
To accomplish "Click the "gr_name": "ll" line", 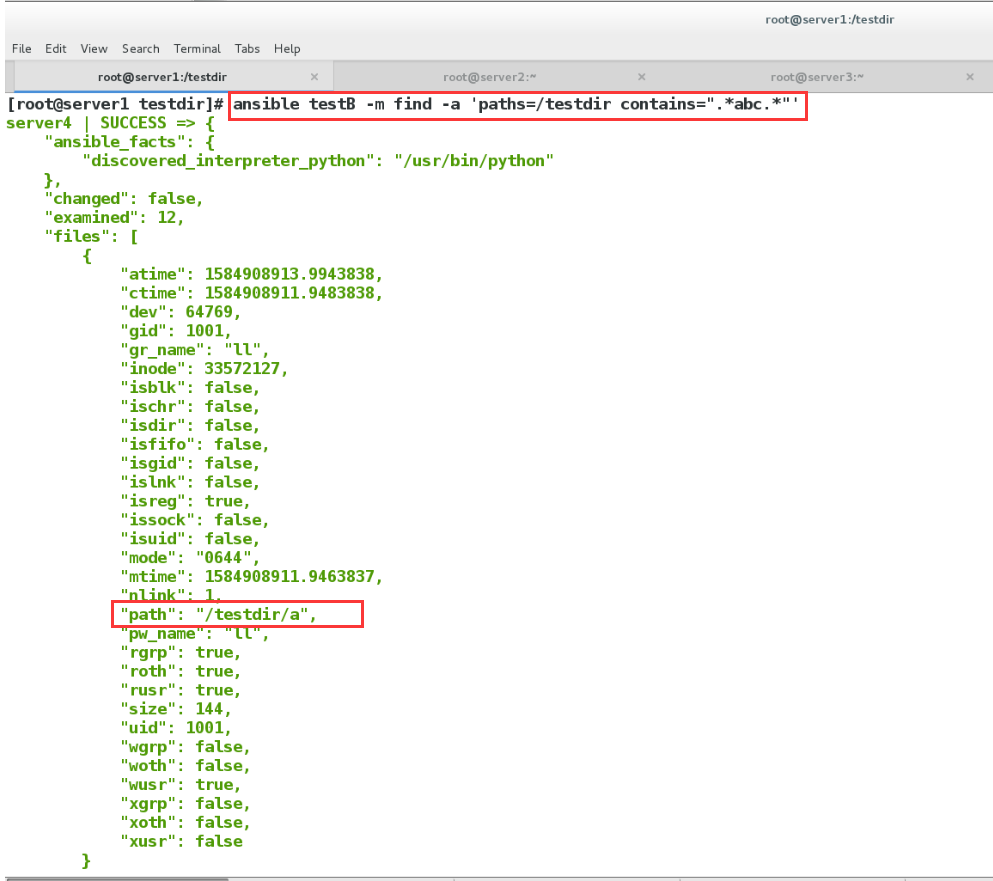I will (x=194, y=350).
